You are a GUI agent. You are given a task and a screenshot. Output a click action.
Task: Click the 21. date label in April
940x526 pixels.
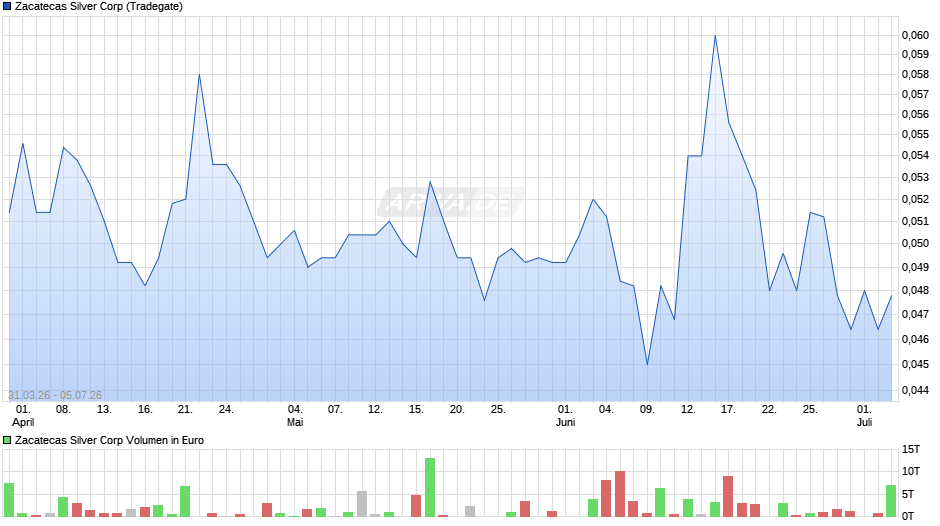(x=185, y=410)
